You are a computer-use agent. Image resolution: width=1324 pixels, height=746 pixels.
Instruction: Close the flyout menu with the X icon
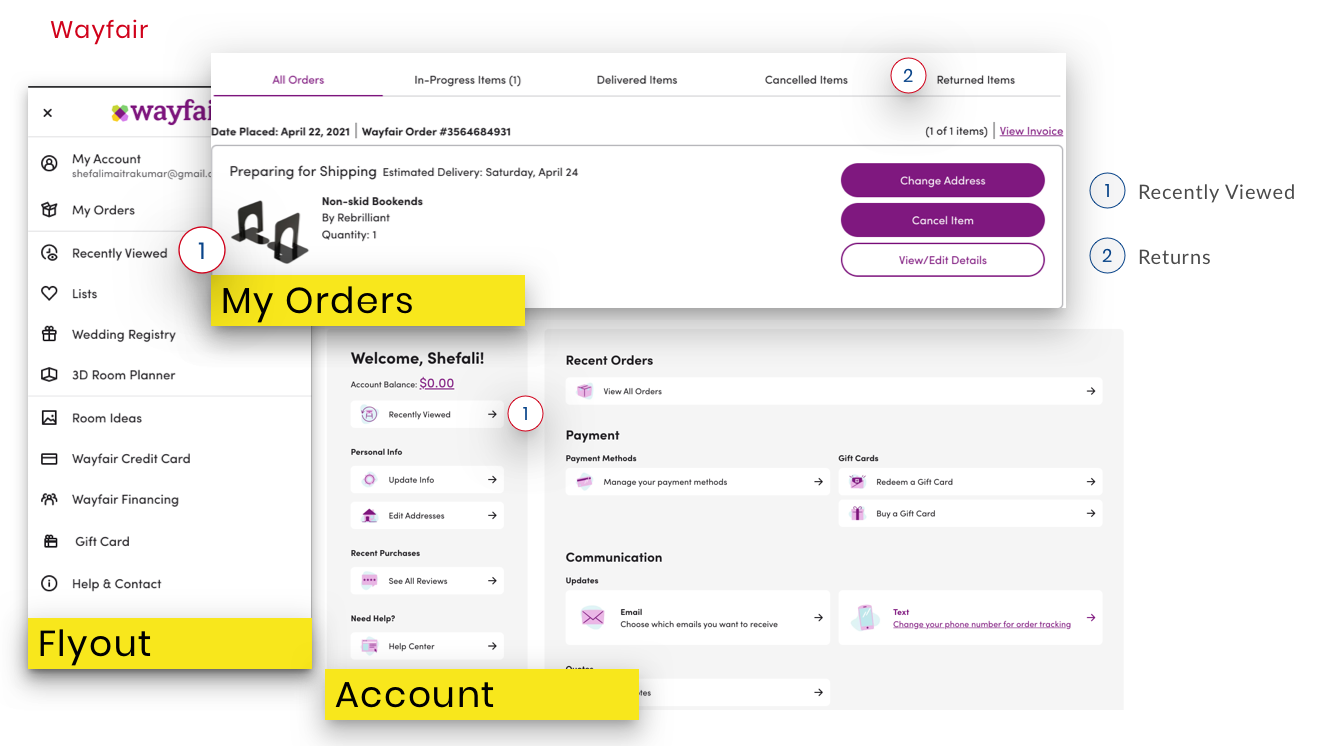point(47,113)
